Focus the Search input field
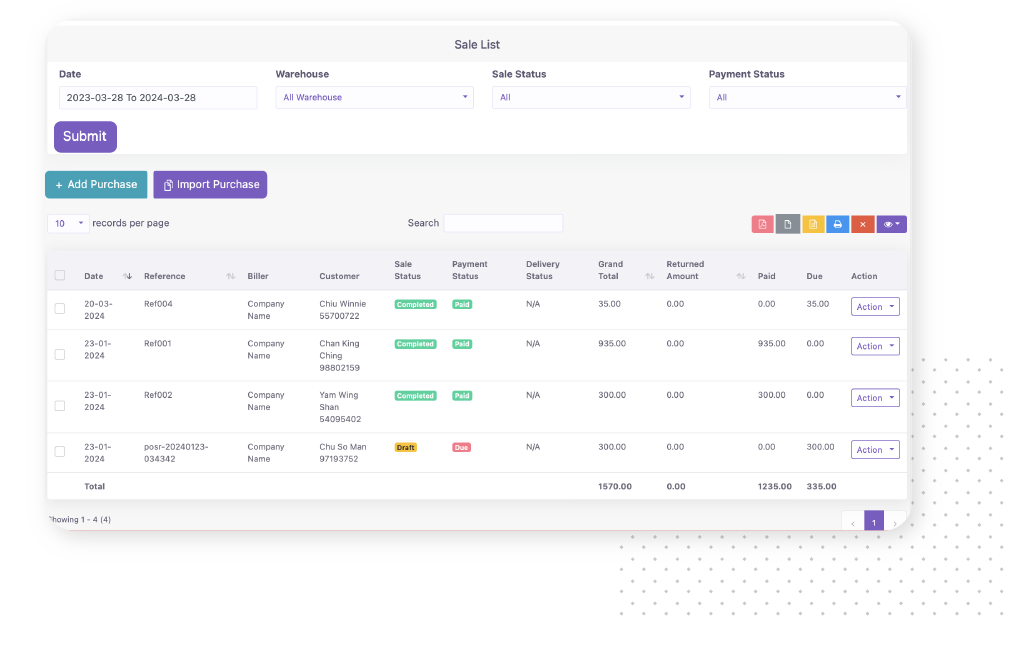 pos(503,223)
